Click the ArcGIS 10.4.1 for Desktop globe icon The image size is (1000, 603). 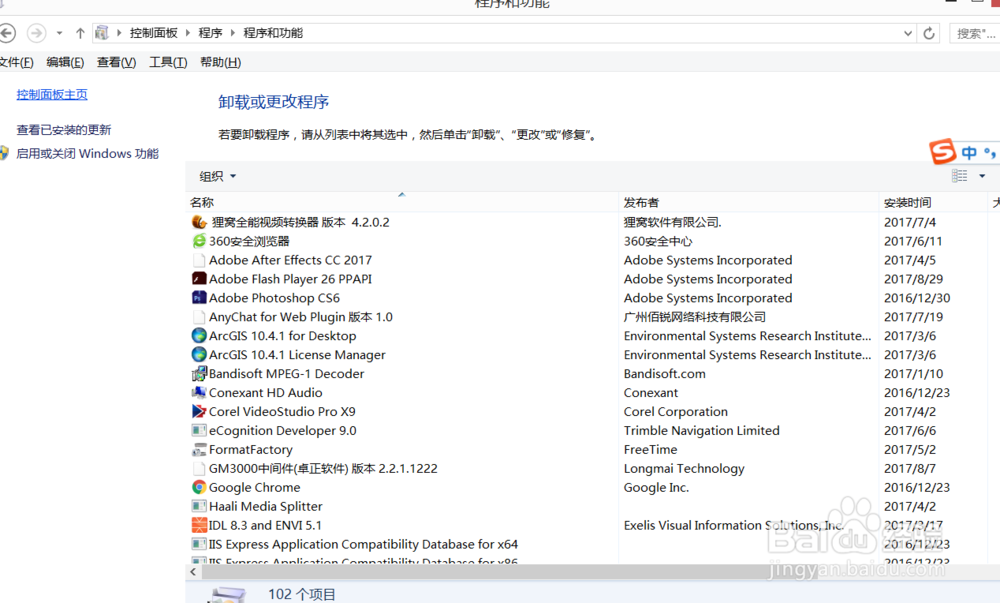click(x=199, y=335)
